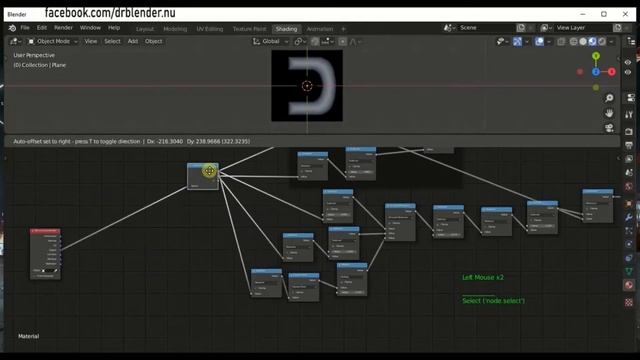Toggle proportional editing icon

point(342,41)
